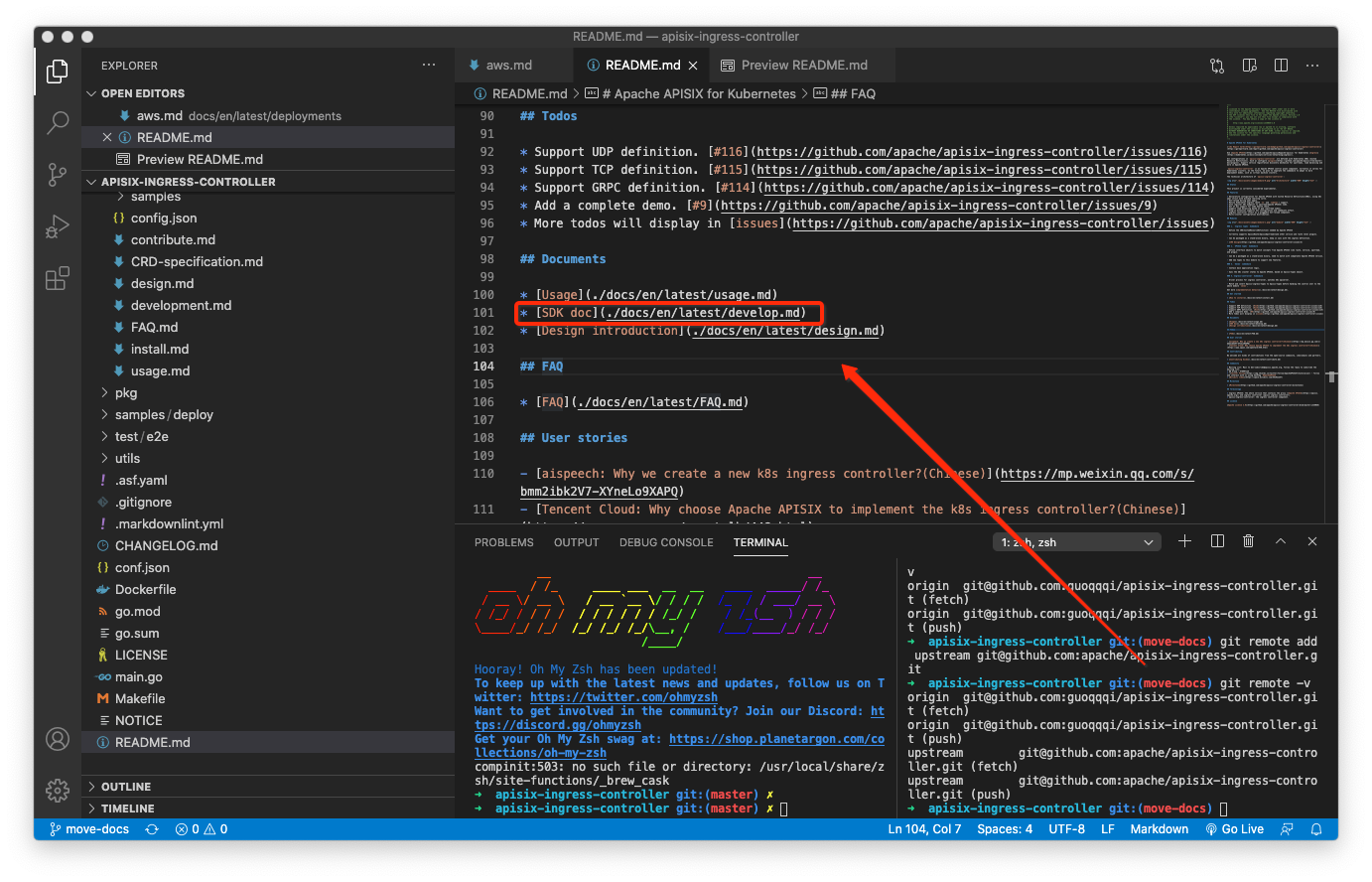
Task: Click ./docs/en/latest/FAQ.md link in editor
Action: click(x=659, y=402)
